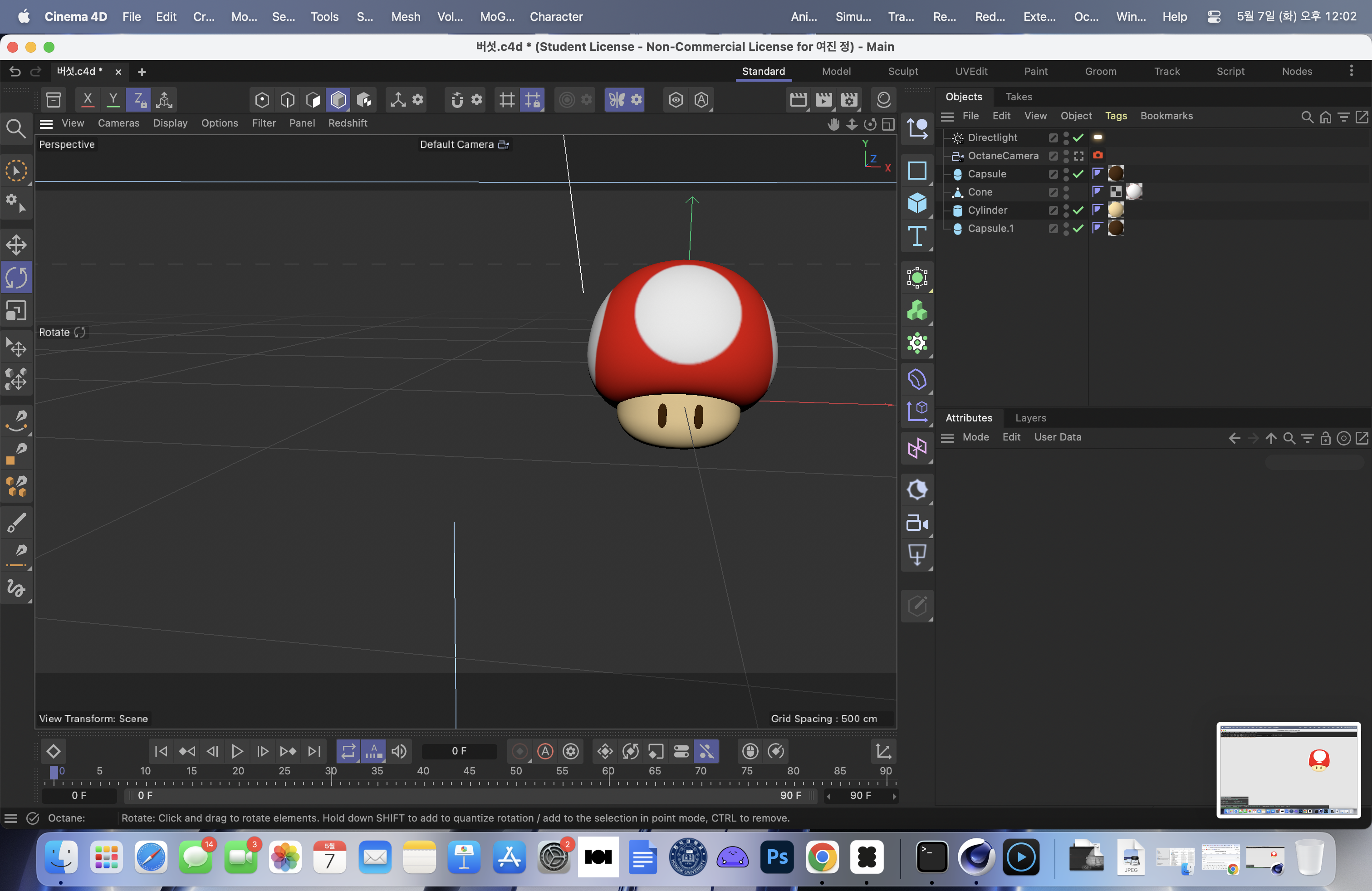Viewport: 1372px width, 891px height.
Task: Toggle Autokeying button
Action: coord(545,751)
